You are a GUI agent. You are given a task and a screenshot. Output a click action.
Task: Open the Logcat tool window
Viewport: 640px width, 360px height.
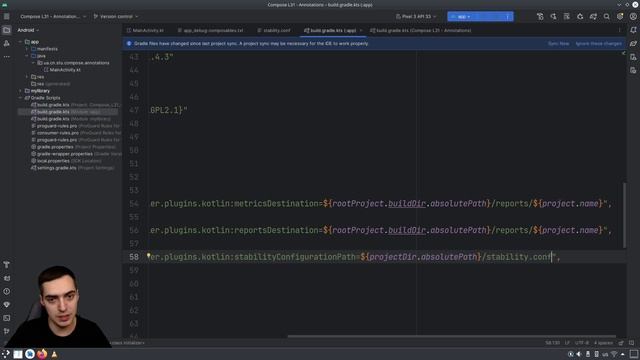tap(7, 278)
